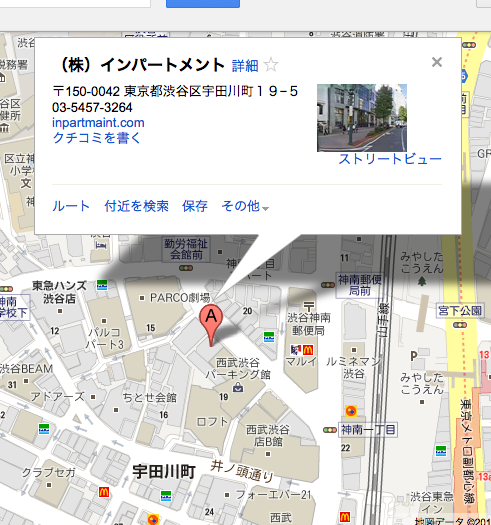Screen dimensions: 491x525
Task: Click the 西武渋谷パーキング館 label
Action: [238, 368]
